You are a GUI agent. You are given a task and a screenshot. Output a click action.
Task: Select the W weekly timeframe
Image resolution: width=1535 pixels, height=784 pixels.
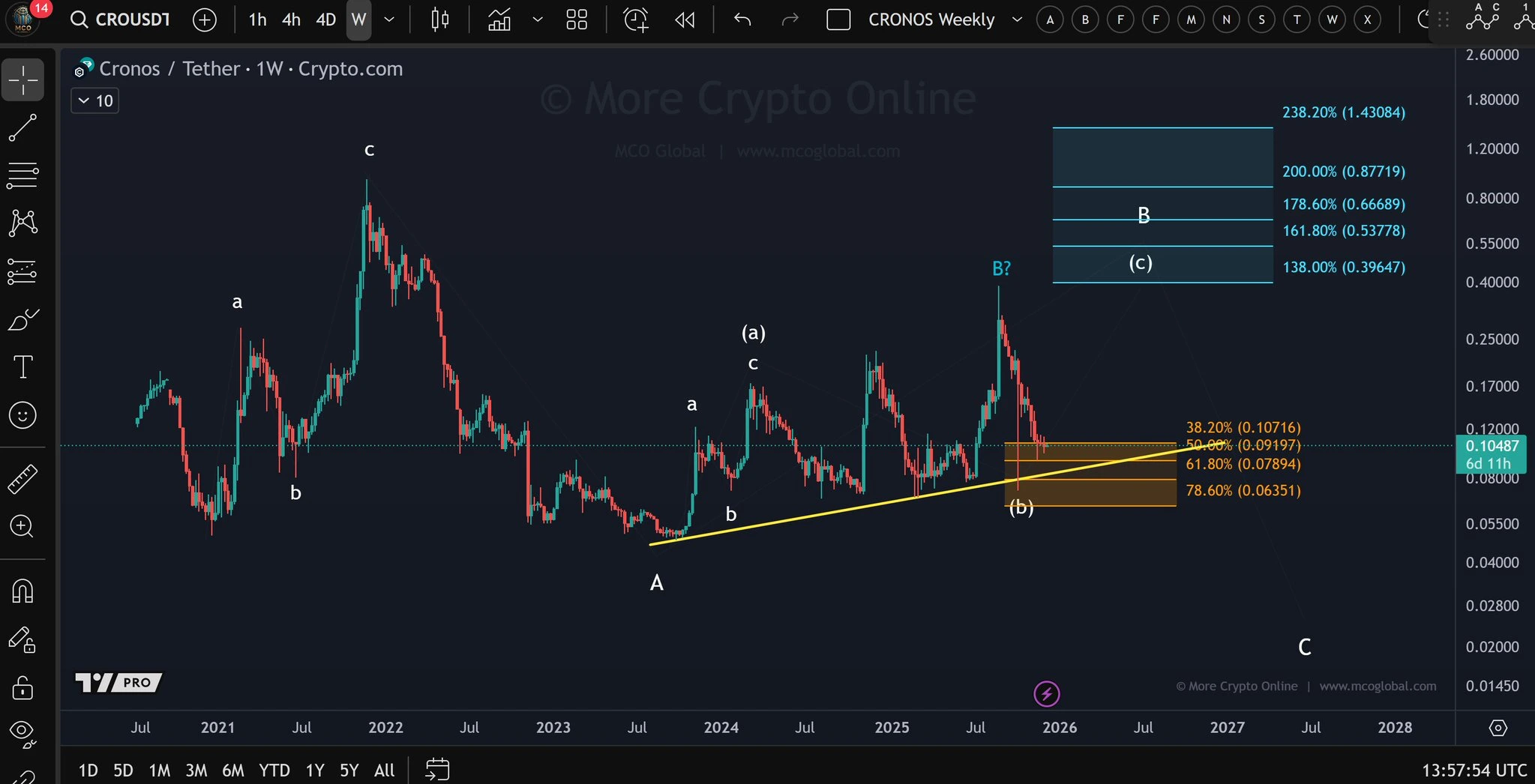[x=359, y=19]
